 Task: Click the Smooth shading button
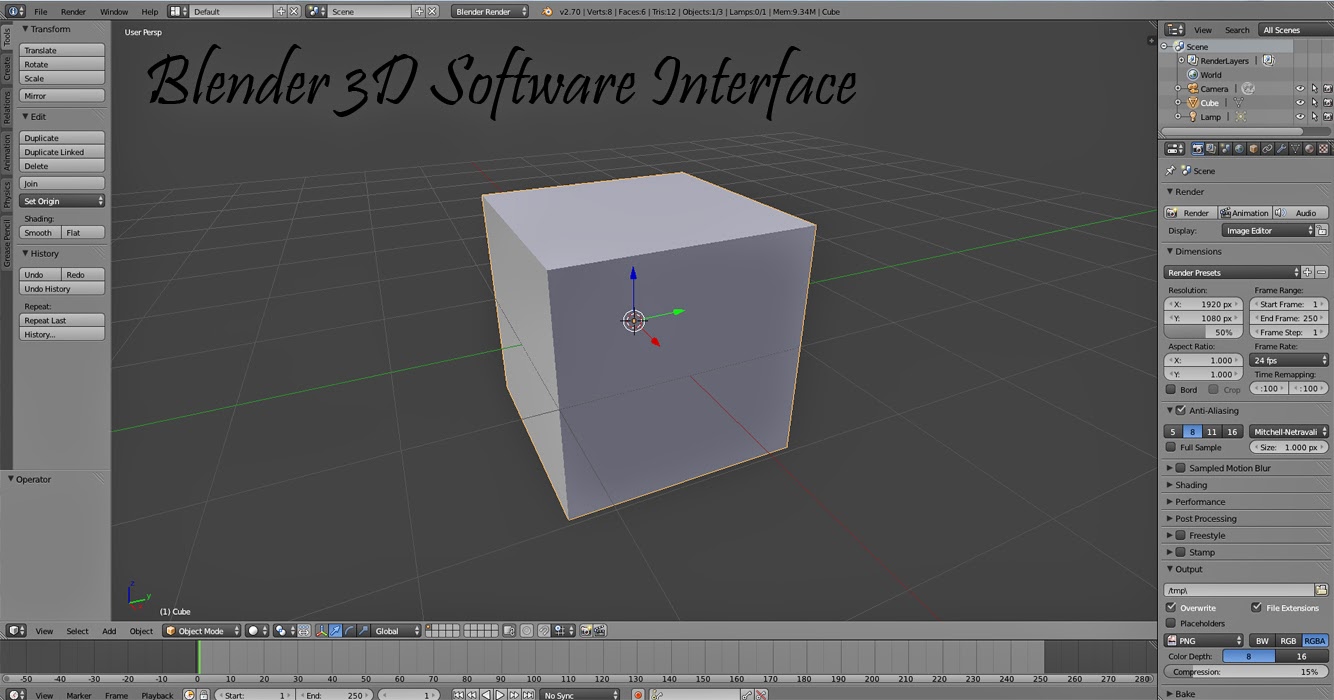click(40, 233)
